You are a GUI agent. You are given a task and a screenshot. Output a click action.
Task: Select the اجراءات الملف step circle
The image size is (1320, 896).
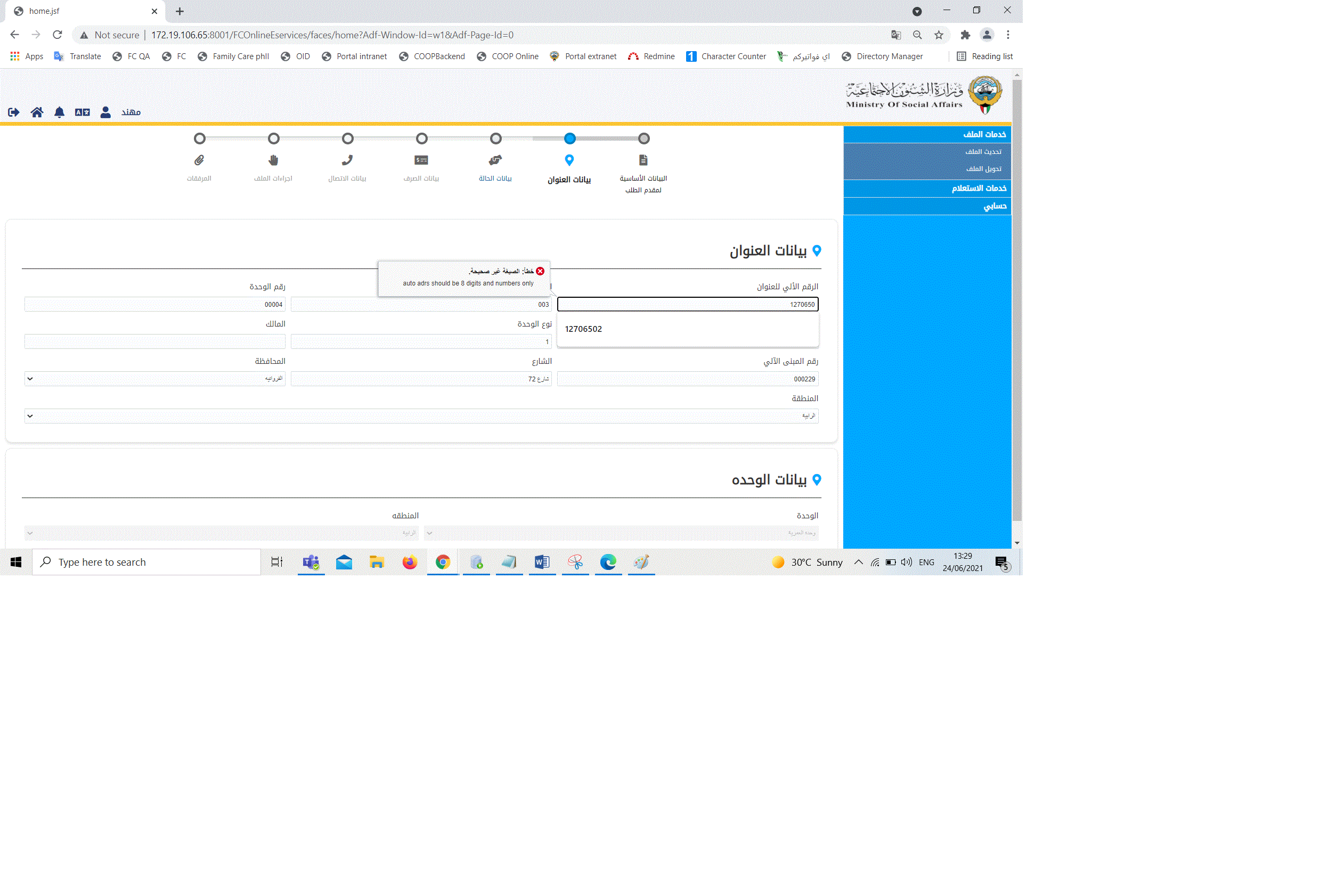(x=274, y=139)
